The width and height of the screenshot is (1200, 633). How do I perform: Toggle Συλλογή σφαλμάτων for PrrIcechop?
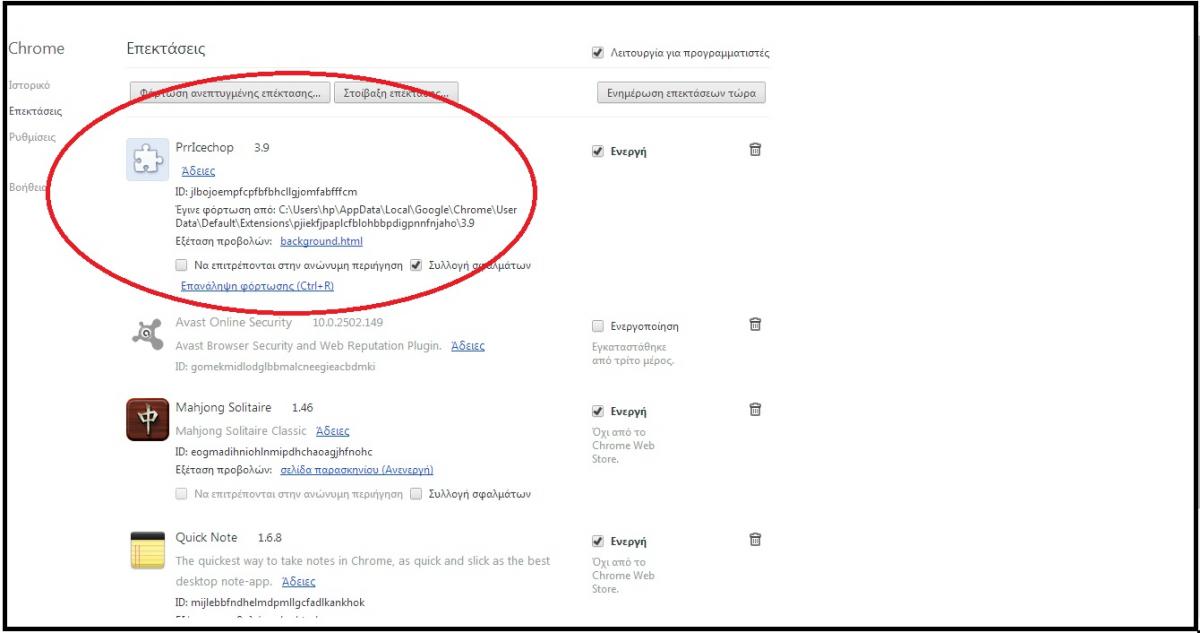click(416, 266)
